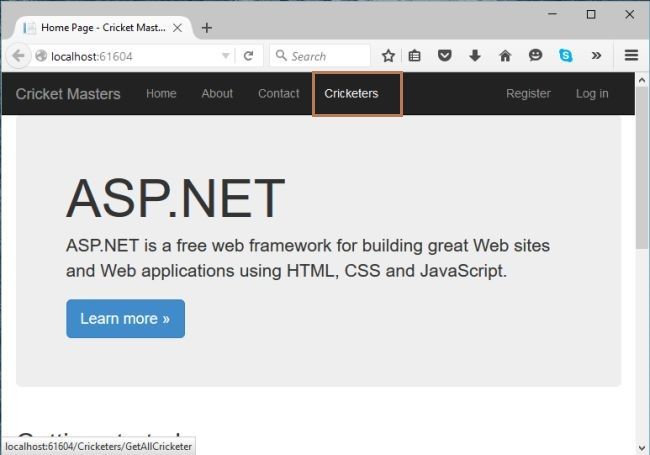Click the site identity globe icon
The width and height of the screenshot is (650, 455).
41,56
